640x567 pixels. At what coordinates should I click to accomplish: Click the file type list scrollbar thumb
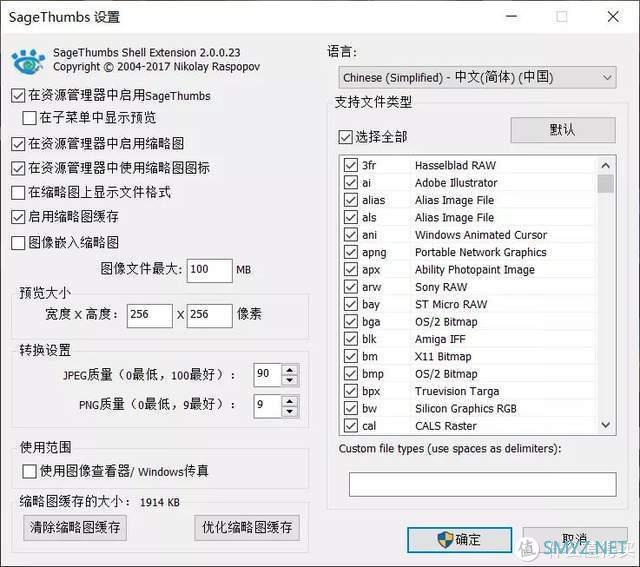click(x=606, y=184)
